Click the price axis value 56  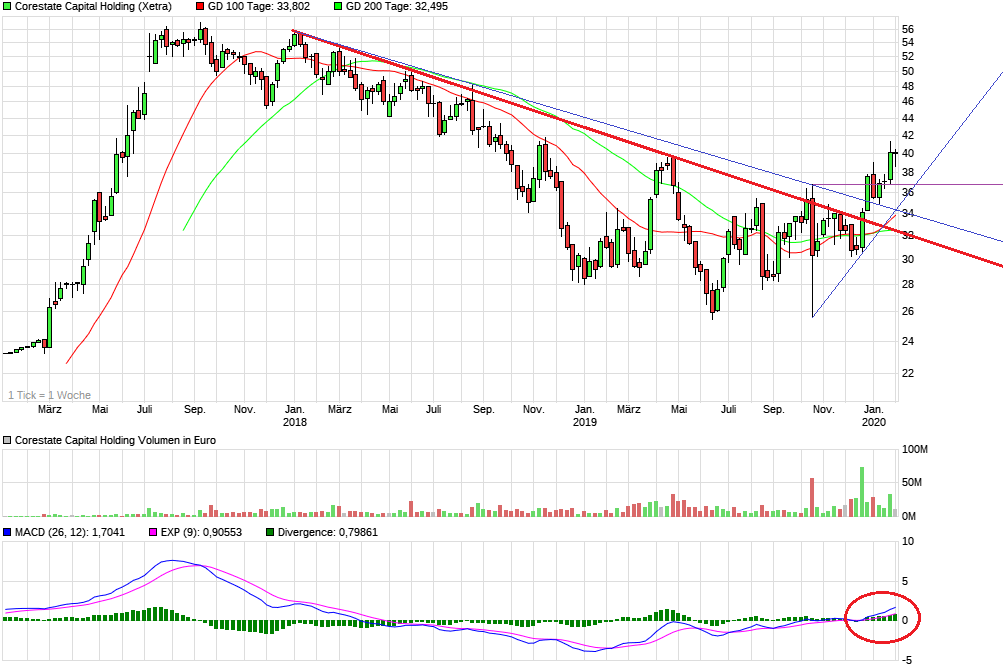pos(908,29)
